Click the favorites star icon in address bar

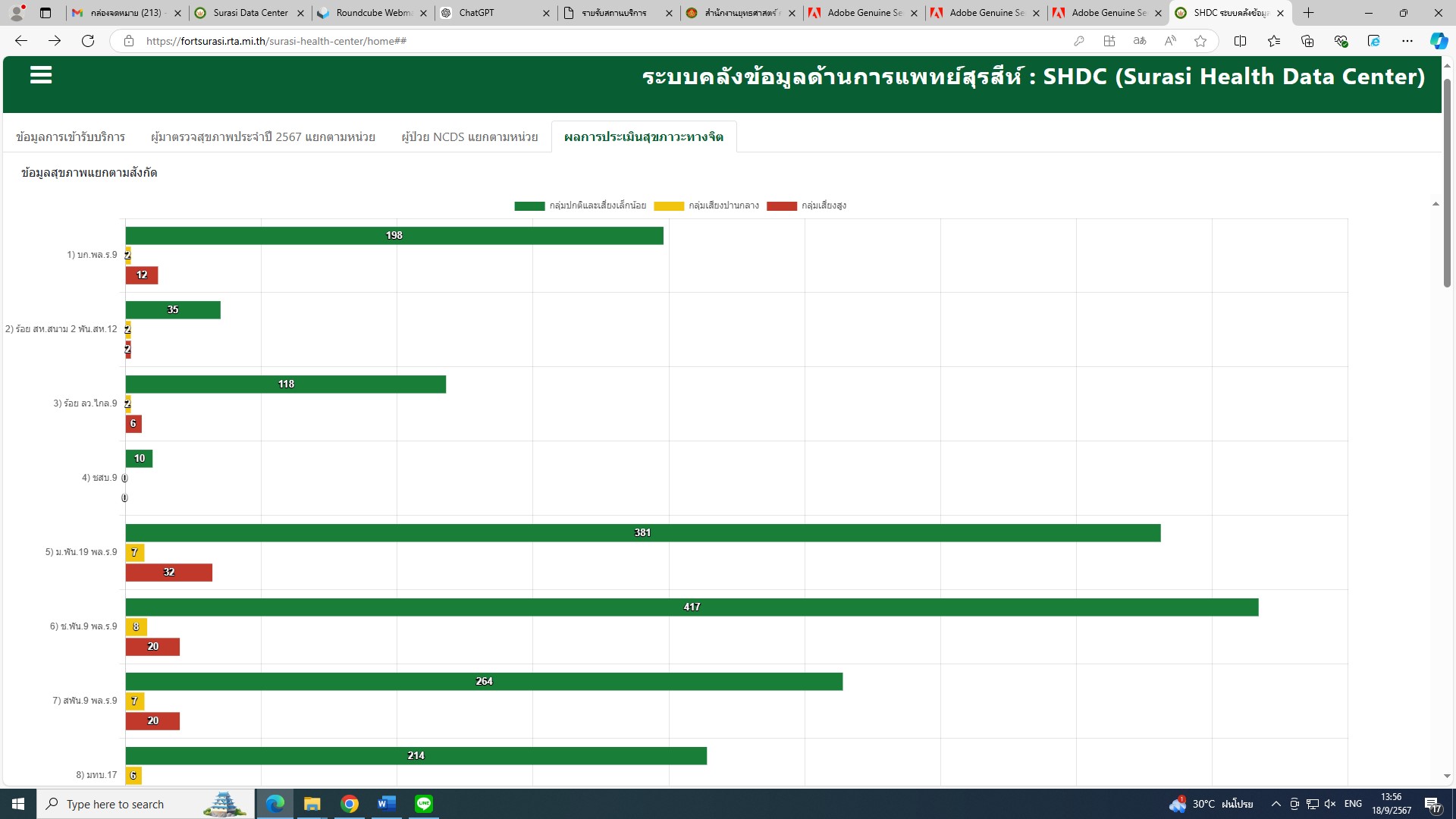tap(1200, 41)
